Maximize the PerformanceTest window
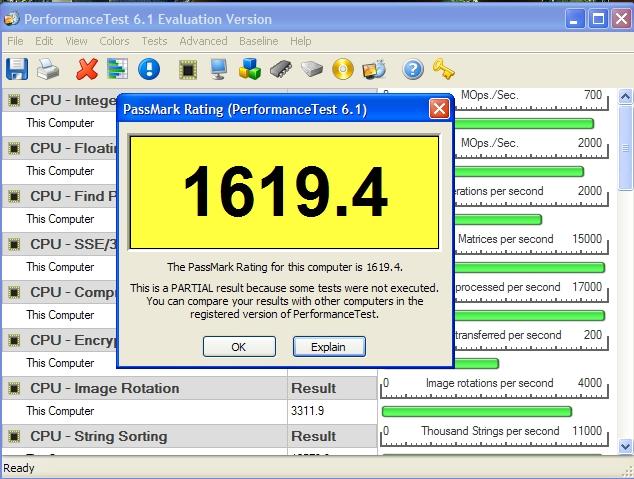Image resolution: width=634 pixels, height=479 pixels. pos(598,19)
